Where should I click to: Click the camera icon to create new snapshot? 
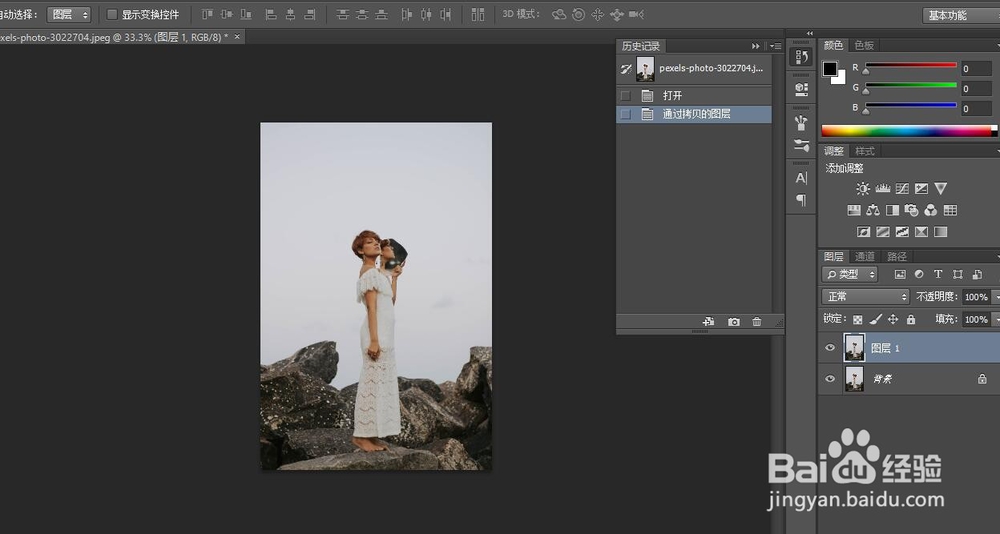click(734, 322)
